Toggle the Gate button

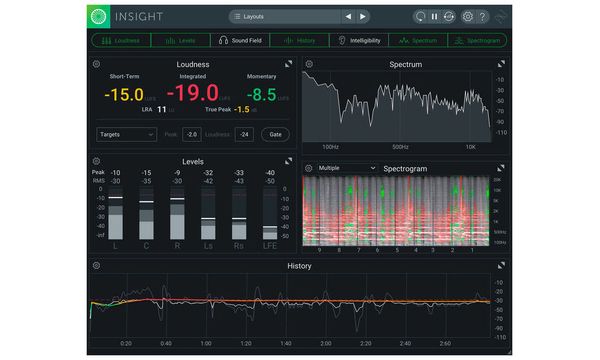point(275,134)
